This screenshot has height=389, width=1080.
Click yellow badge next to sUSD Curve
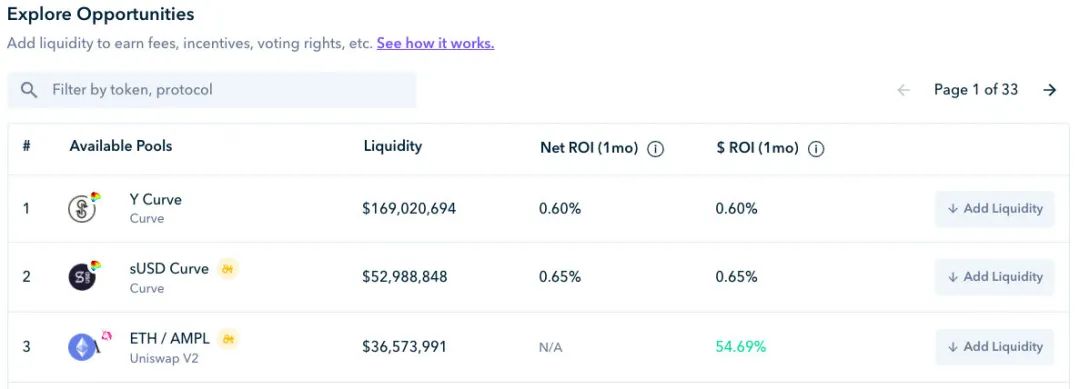tap(228, 269)
